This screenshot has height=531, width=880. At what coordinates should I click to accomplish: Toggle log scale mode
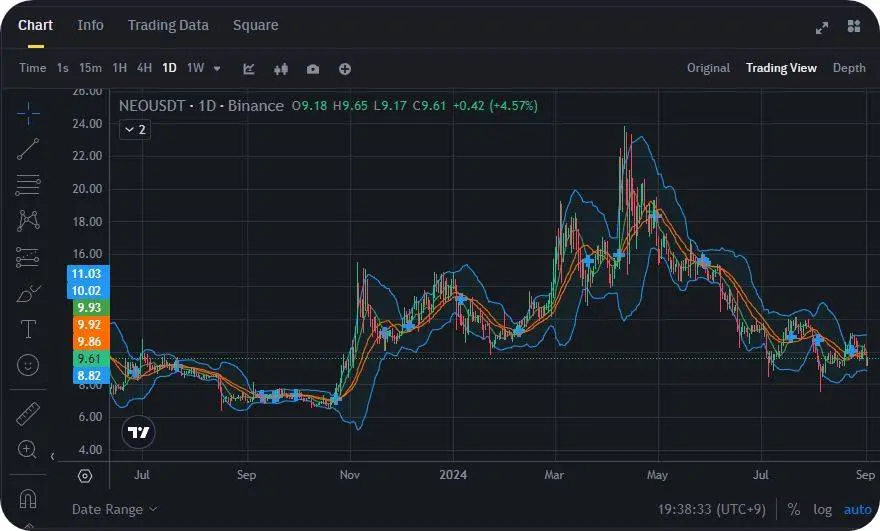(822, 509)
